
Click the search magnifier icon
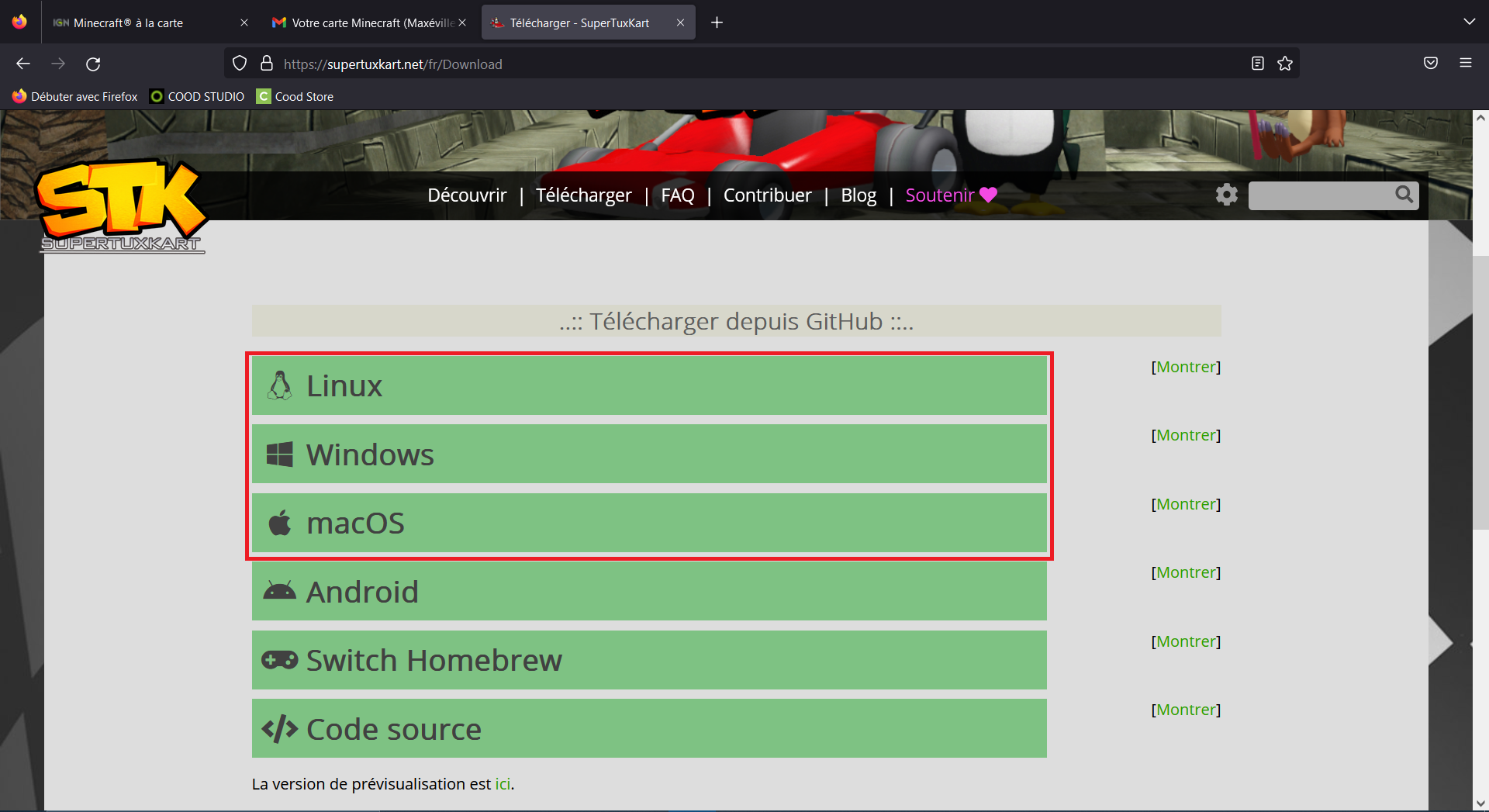click(x=1404, y=195)
